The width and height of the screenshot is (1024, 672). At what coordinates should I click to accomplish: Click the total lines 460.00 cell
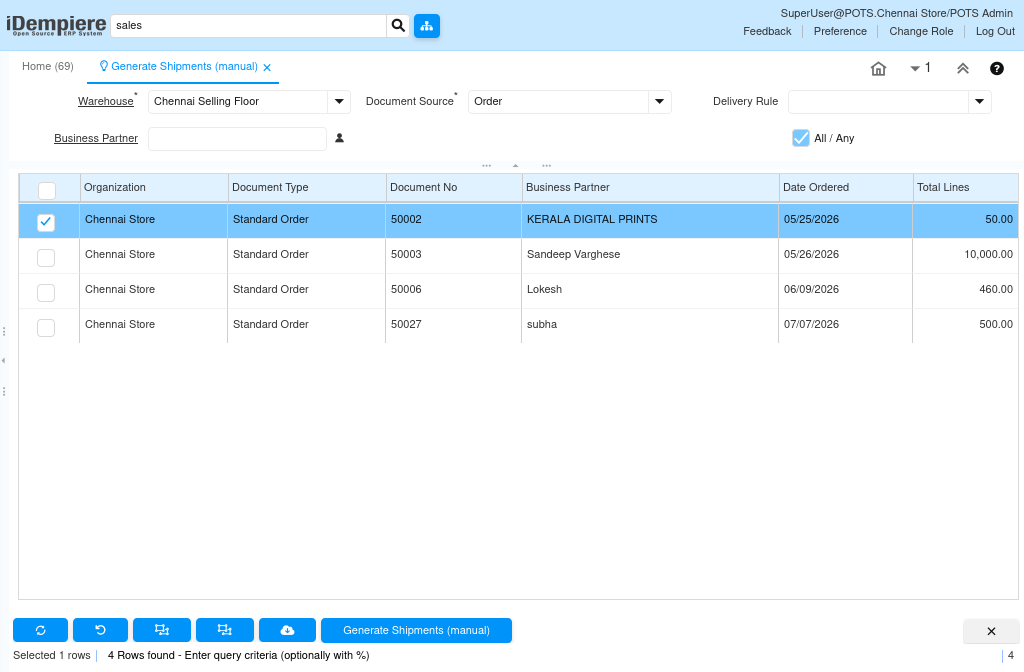pyautogui.click(x=965, y=289)
